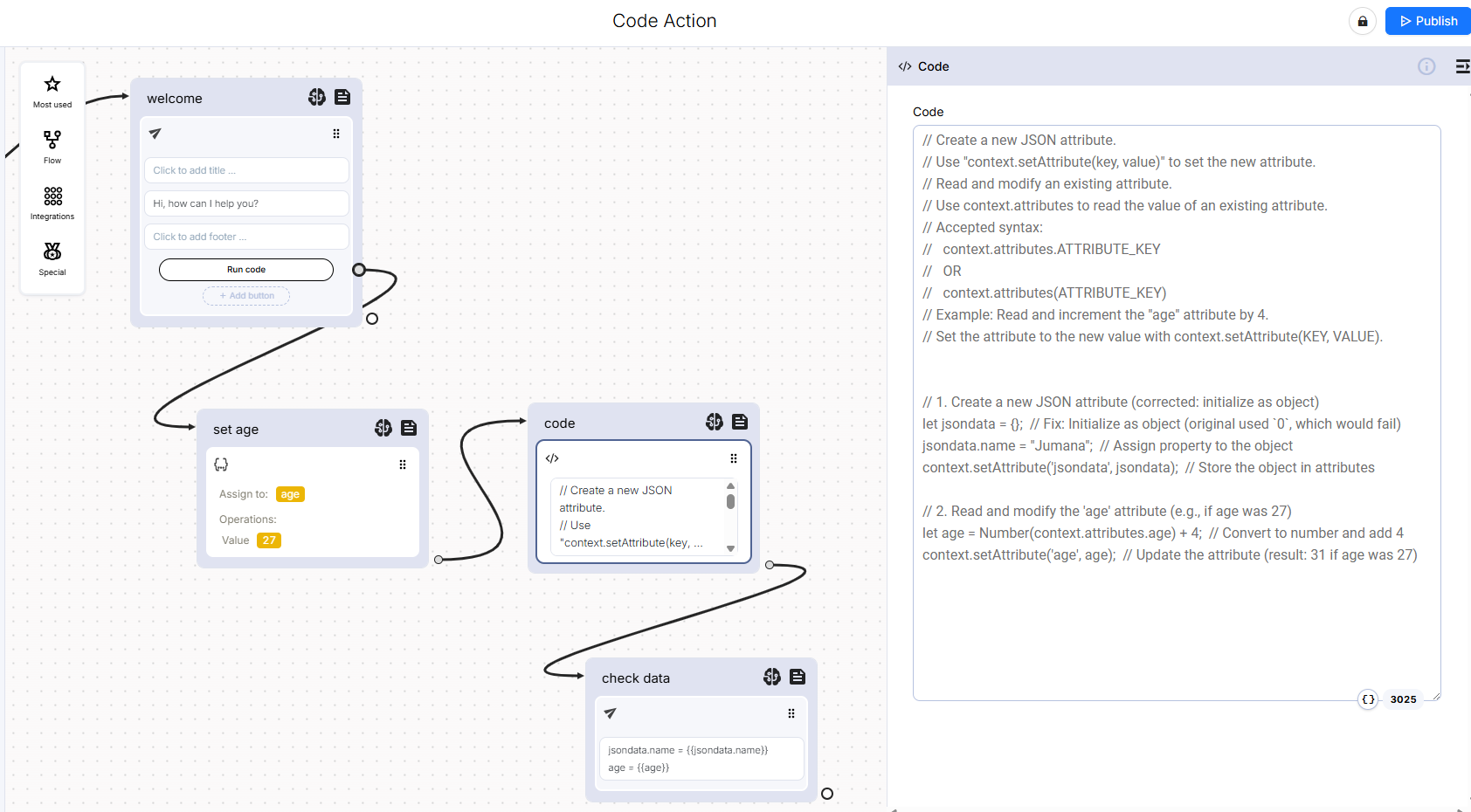The height and width of the screenshot is (812, 1471).
Task: Insert attribute via curly braces button
Action: tap(1369, 699)
